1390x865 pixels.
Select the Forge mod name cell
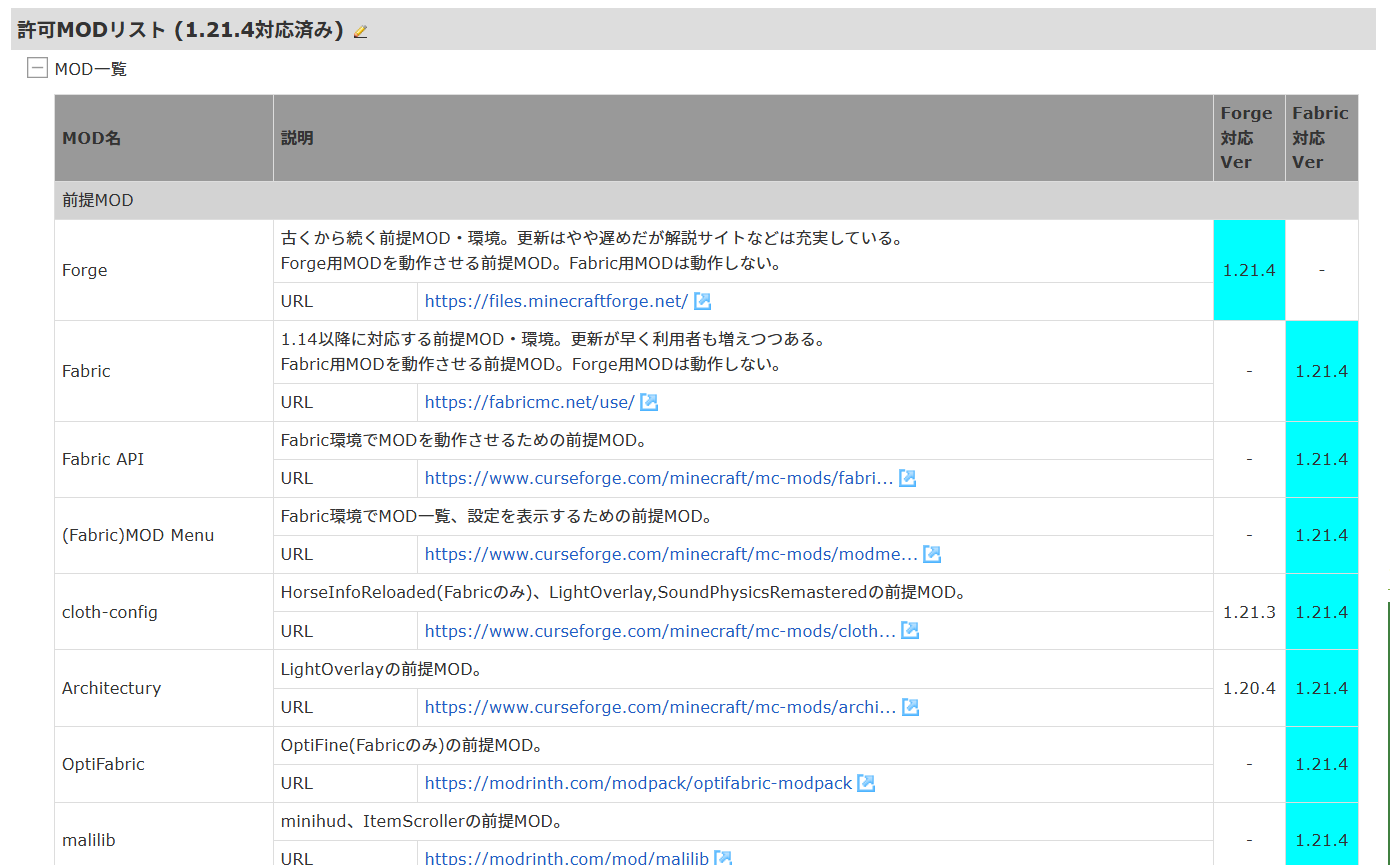pos(164,270)
